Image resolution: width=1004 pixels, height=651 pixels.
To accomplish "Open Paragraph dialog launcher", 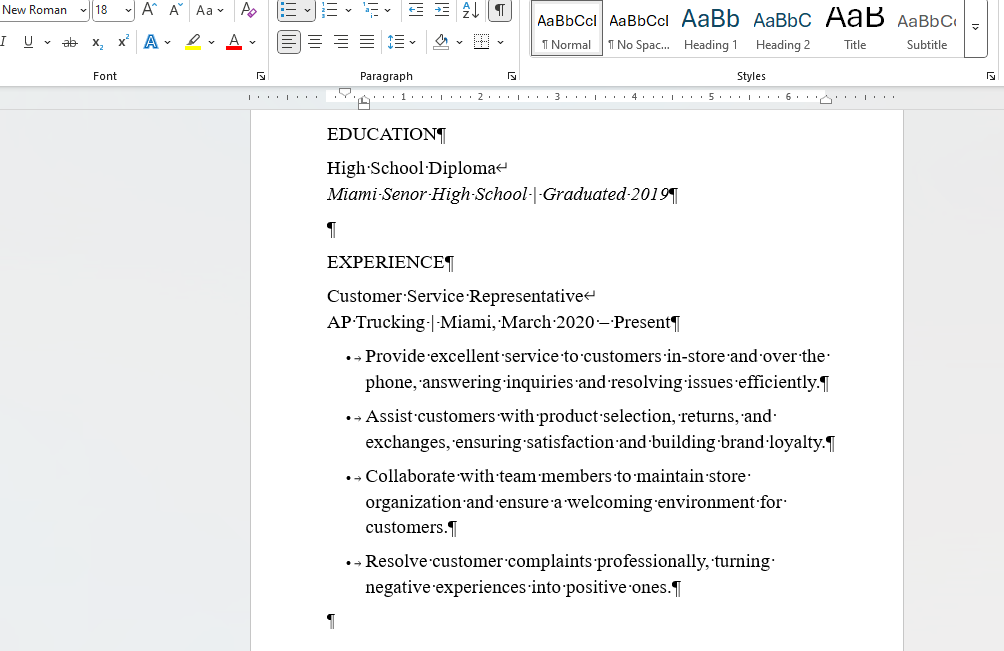I will (512, 76).
